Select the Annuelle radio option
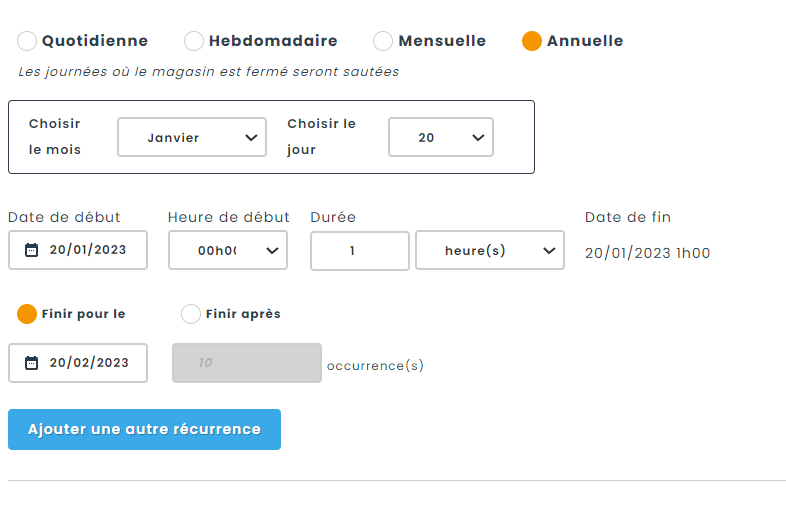Viewport: 786px width, 508px height. click(x=532, y=41)
